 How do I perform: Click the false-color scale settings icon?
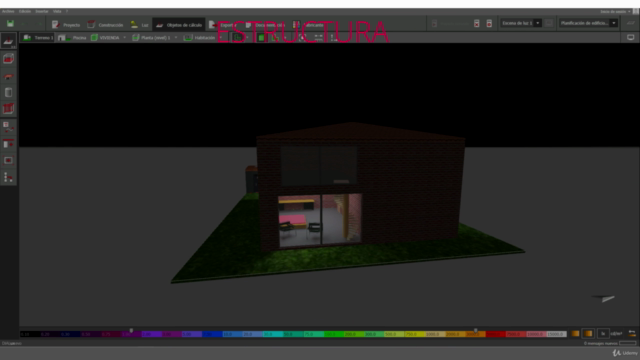click(x=632, y=333)
